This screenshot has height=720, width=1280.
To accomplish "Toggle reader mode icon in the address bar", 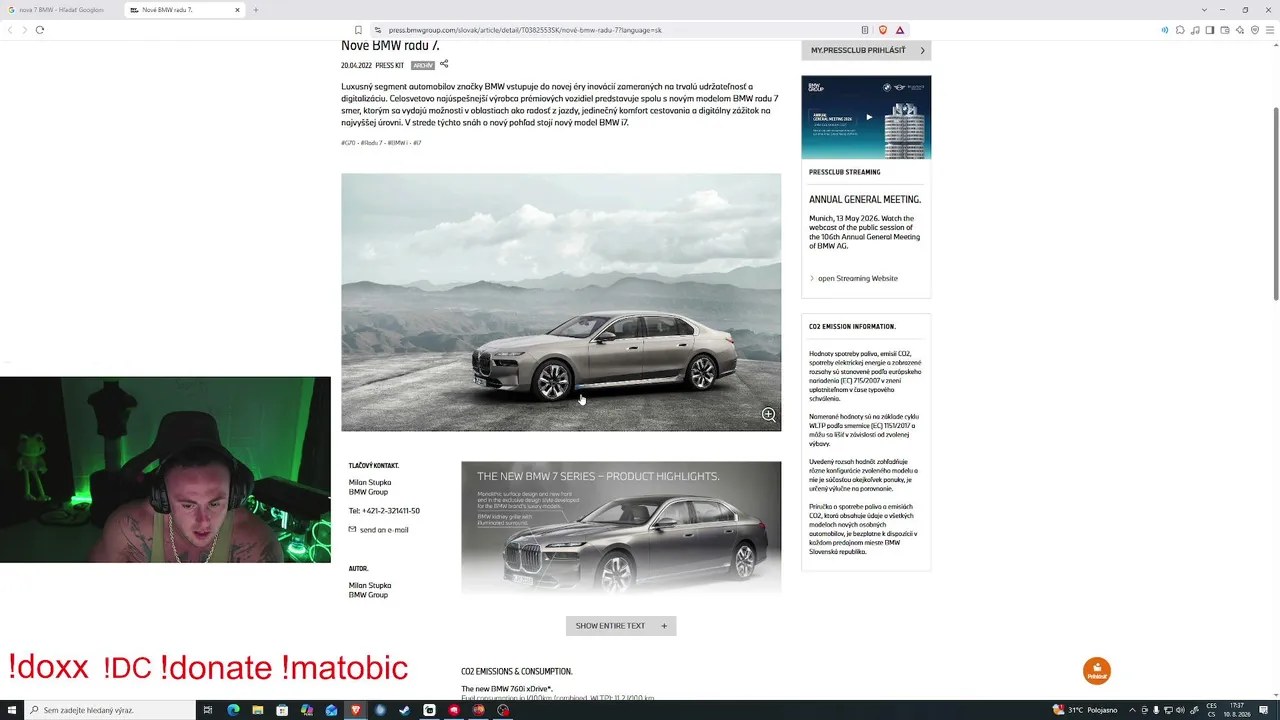I will 865,30.
